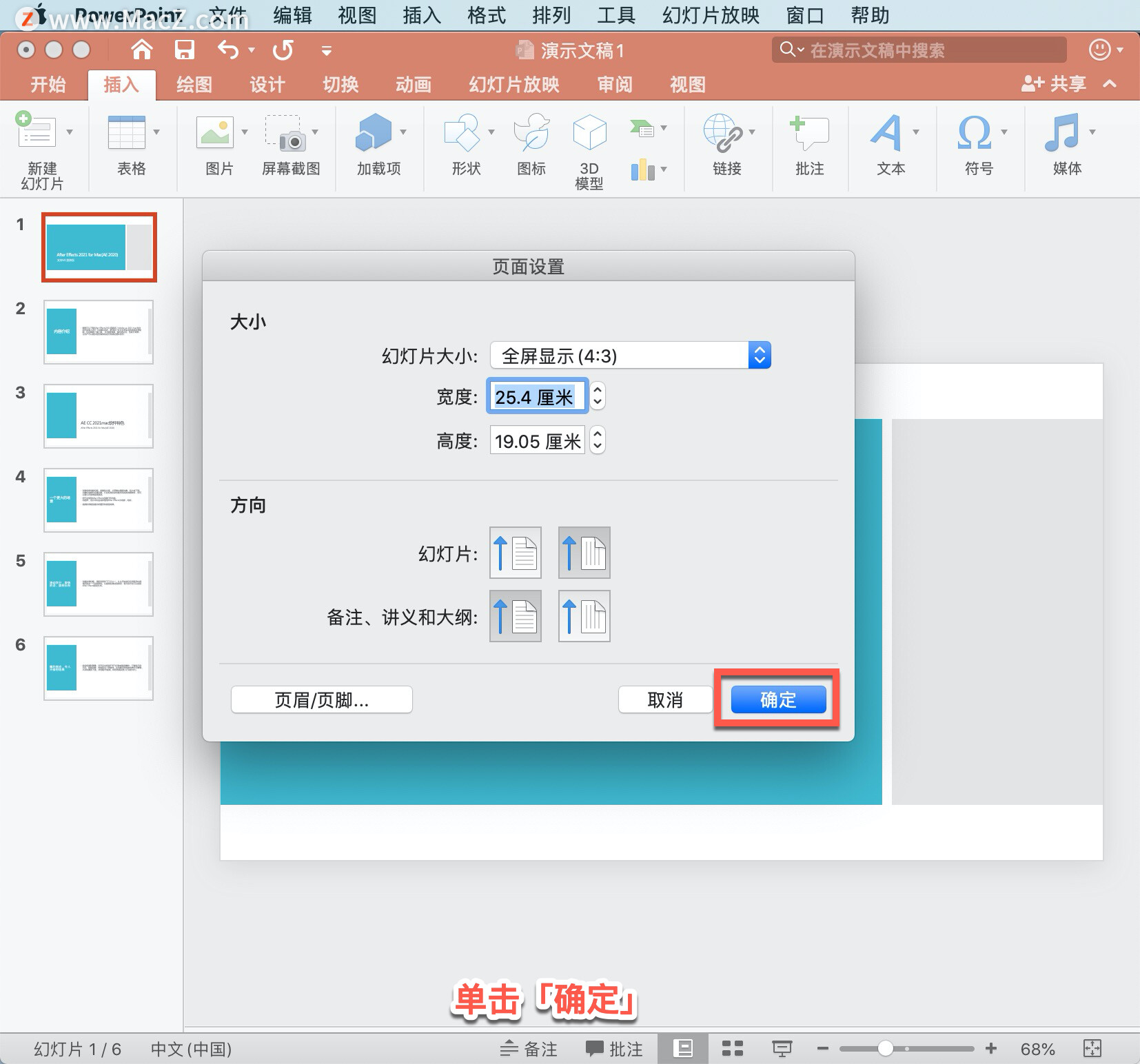Open the 格式 menu in menu bar

[x=487, y=14]
